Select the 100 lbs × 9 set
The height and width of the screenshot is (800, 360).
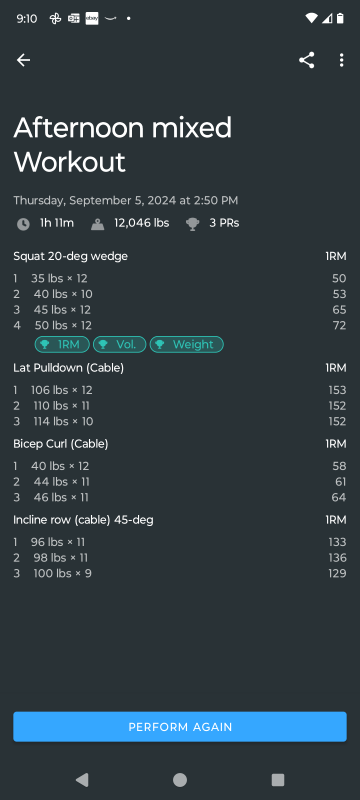pyautogui.click(x=180, y=573)
